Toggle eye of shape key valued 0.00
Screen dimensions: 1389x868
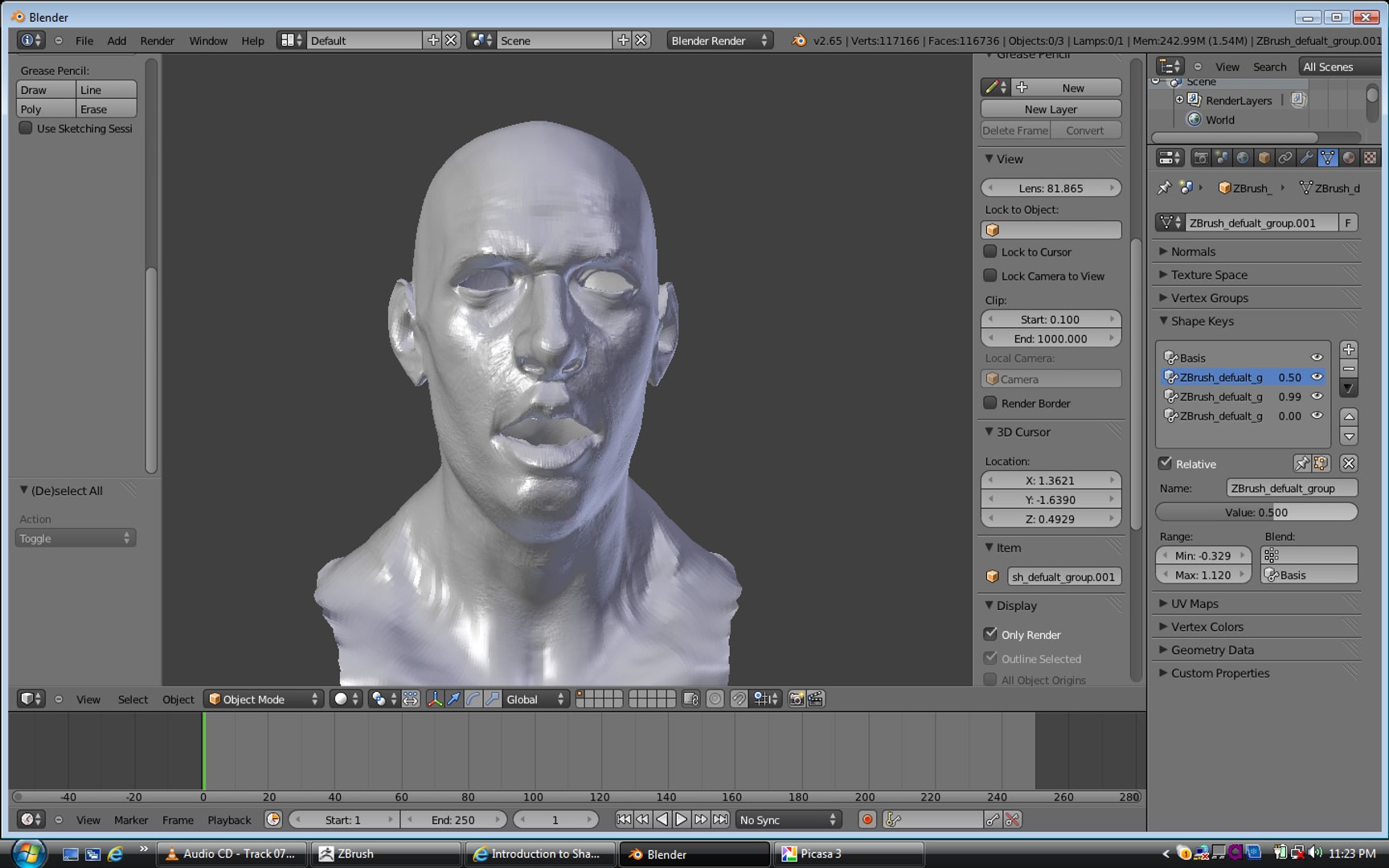[x=1317, y=416]
